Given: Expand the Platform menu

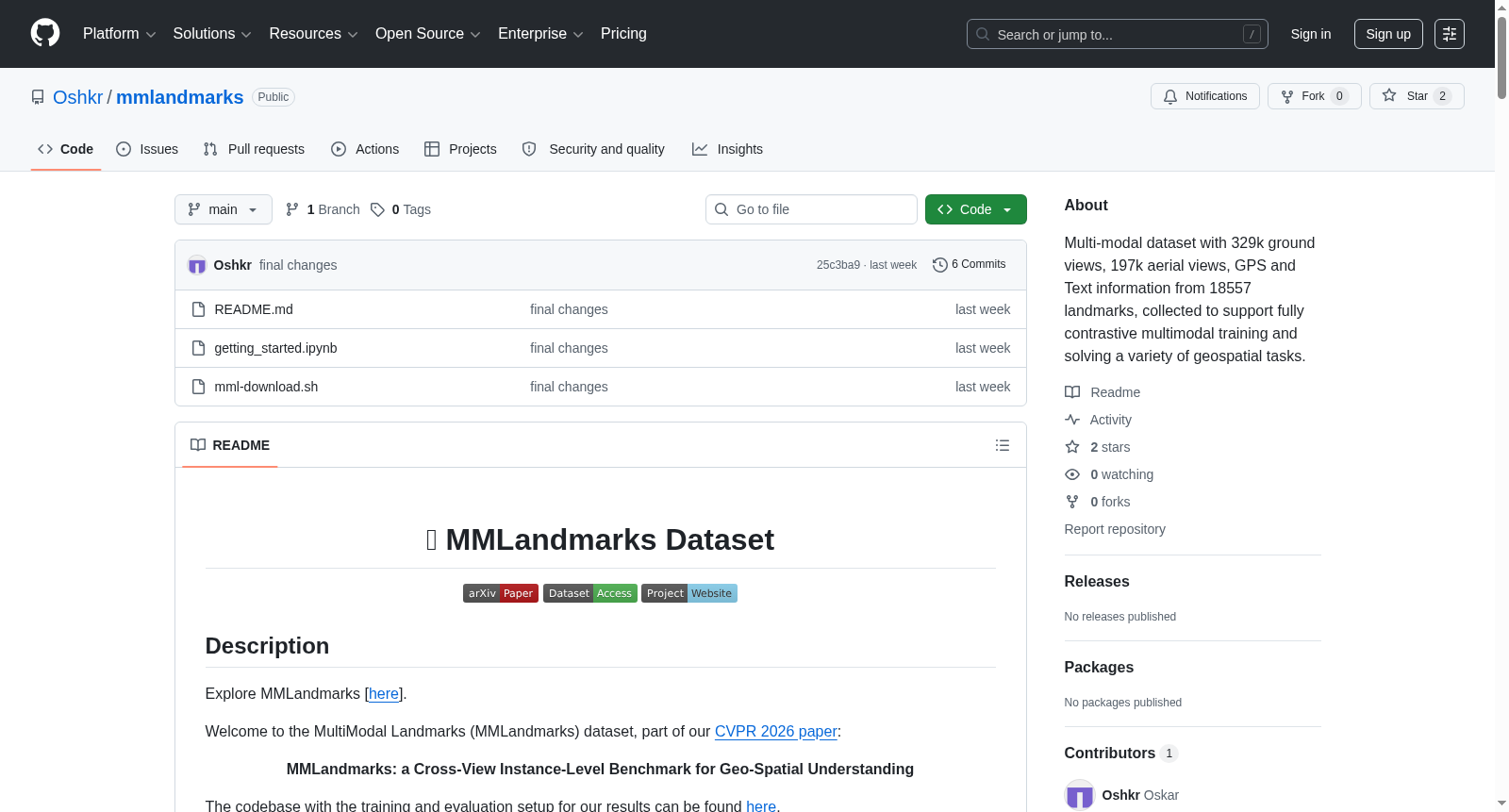Looking at the screenshot, I should point(120,34).
